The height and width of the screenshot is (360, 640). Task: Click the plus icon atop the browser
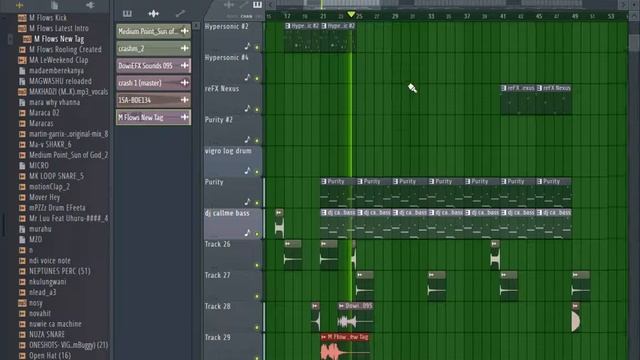(x=20, y=5)
